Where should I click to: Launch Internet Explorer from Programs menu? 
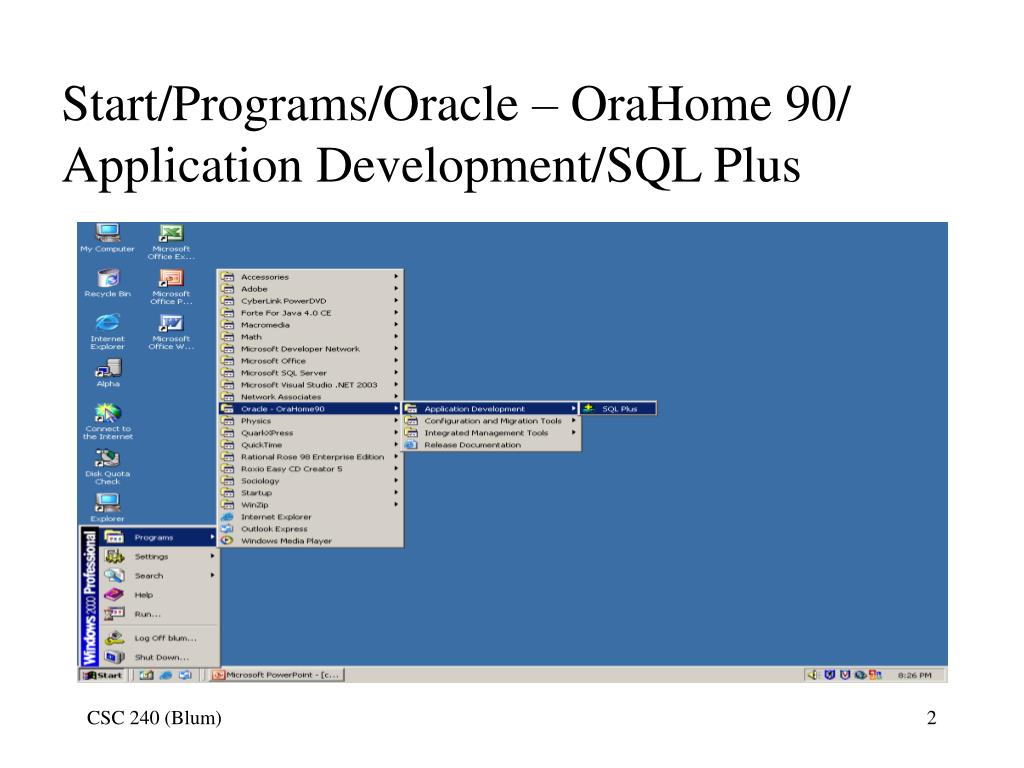[310, 517]
